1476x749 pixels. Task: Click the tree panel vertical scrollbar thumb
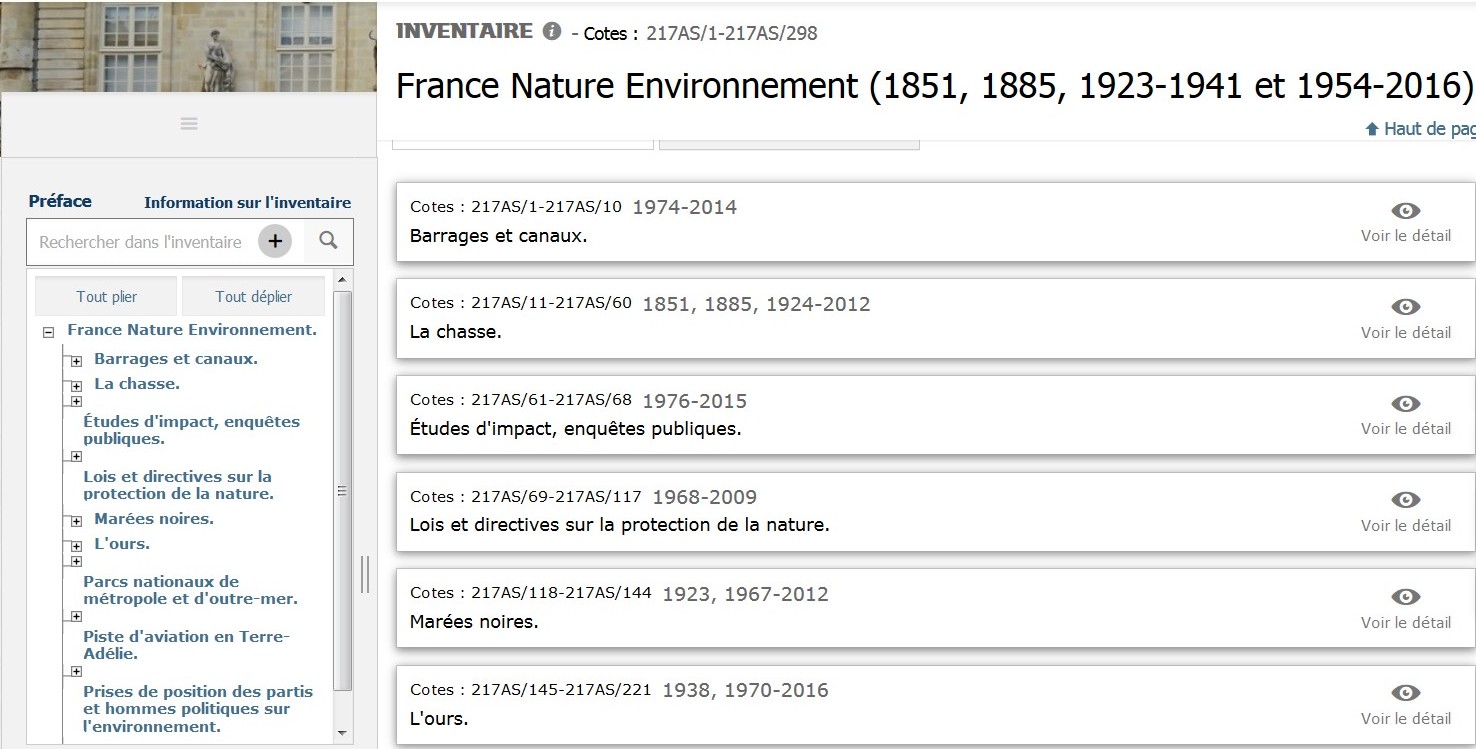(342, 490)
